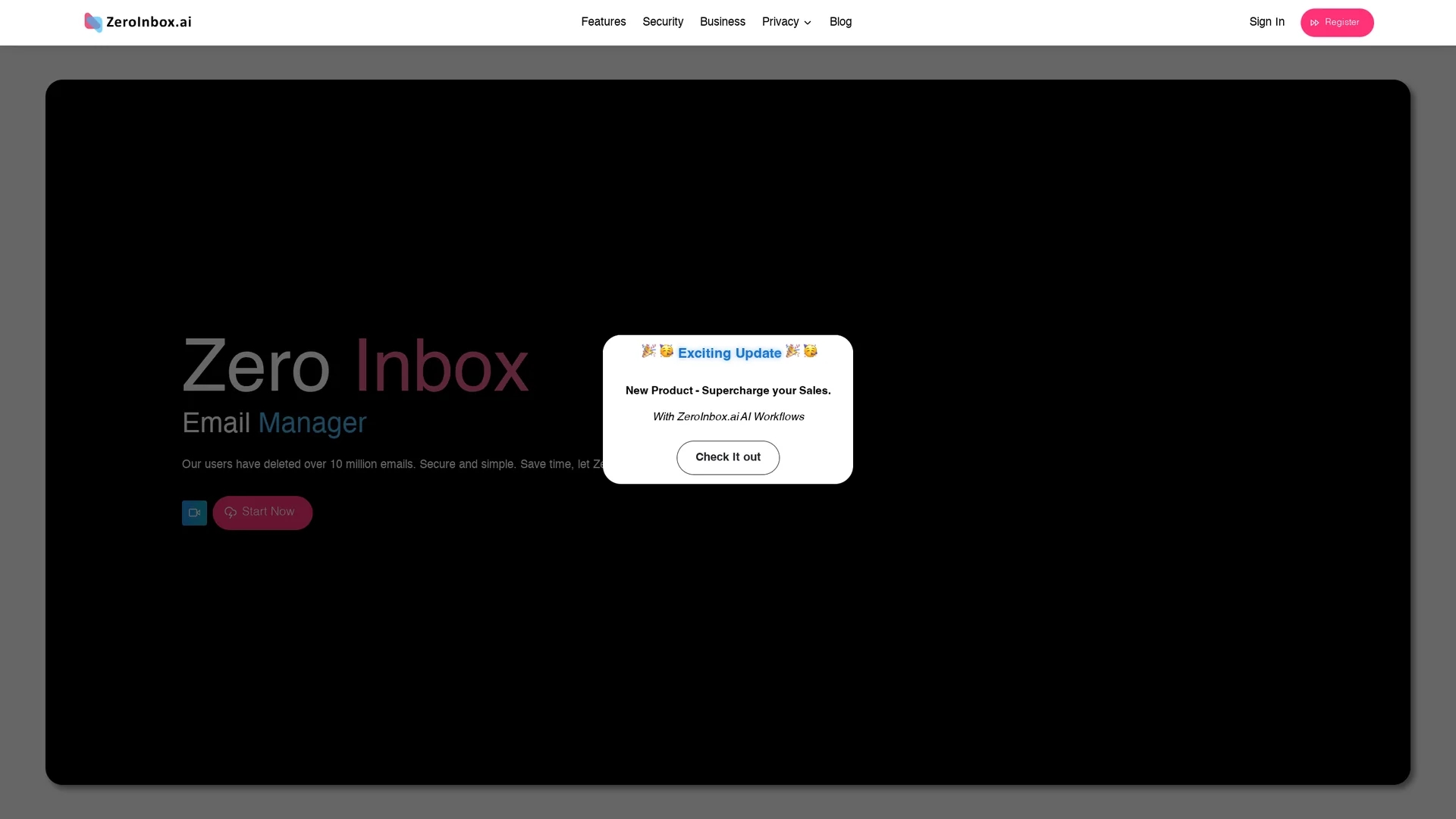Click the Start Now button
This screenshot has height=819, width=1456.
coord(262,513)
